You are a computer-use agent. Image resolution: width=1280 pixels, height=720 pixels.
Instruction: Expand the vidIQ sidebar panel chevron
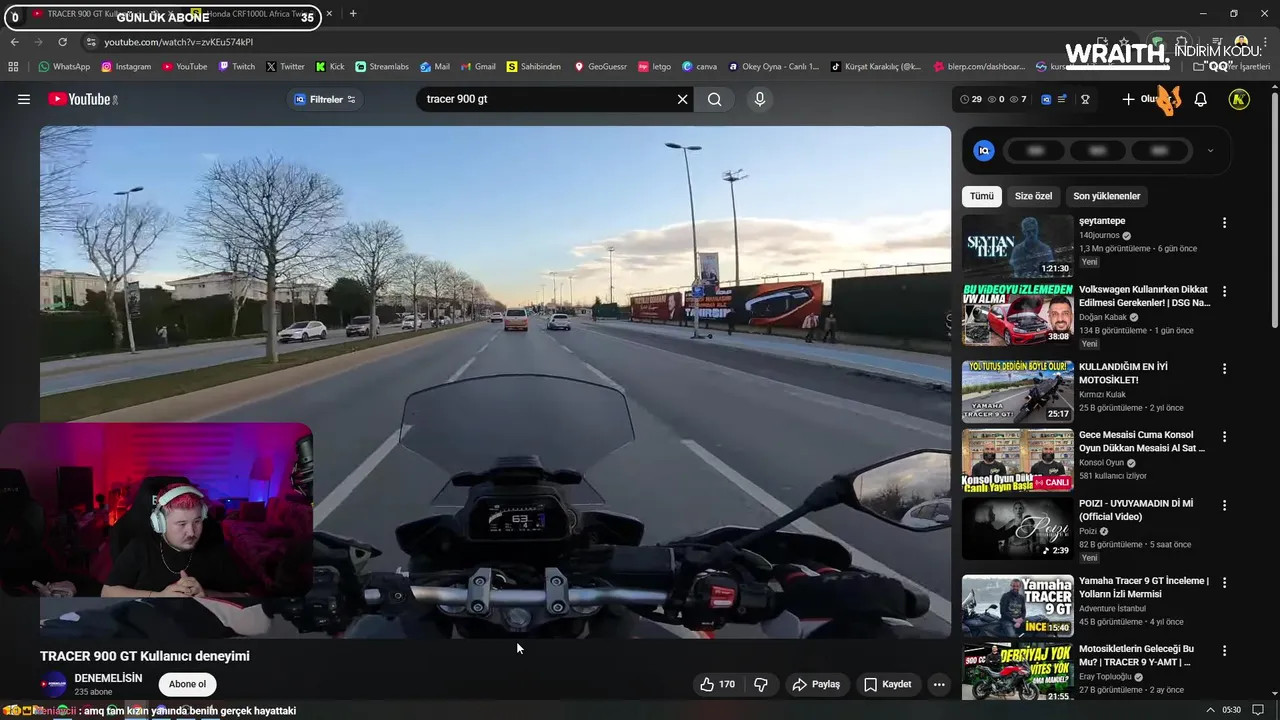click(1210, 151)
